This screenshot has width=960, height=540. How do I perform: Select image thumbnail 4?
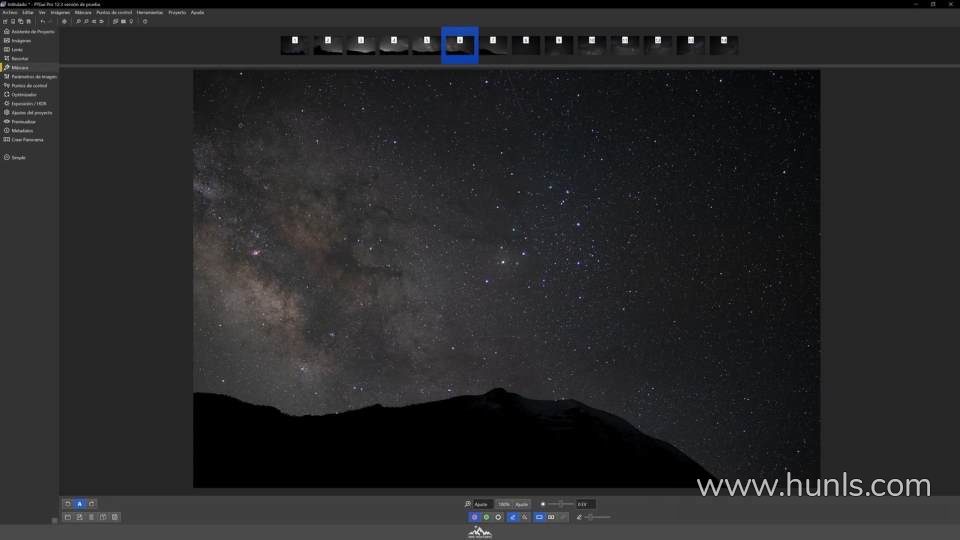click(x=394, y=45)
